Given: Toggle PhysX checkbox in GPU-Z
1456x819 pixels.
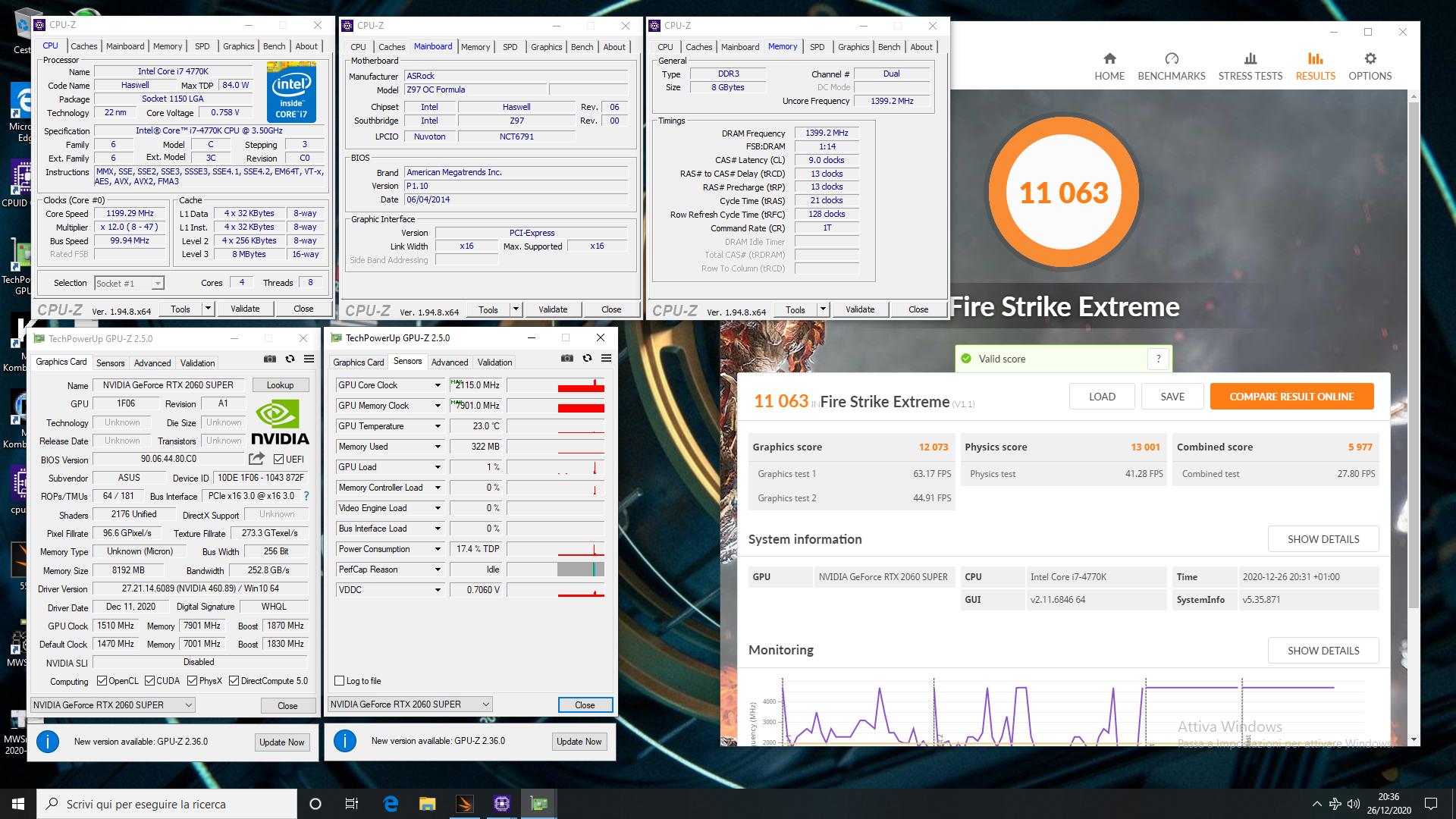Looking at the screenshot, I should [x=192, y=681].
